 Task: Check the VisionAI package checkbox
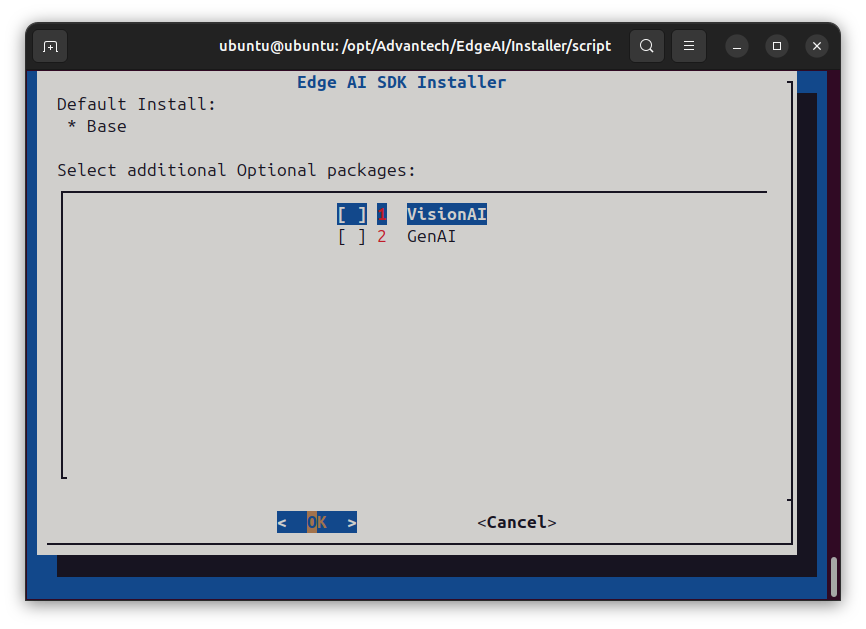pyautogui.click(x=352, y=214)
